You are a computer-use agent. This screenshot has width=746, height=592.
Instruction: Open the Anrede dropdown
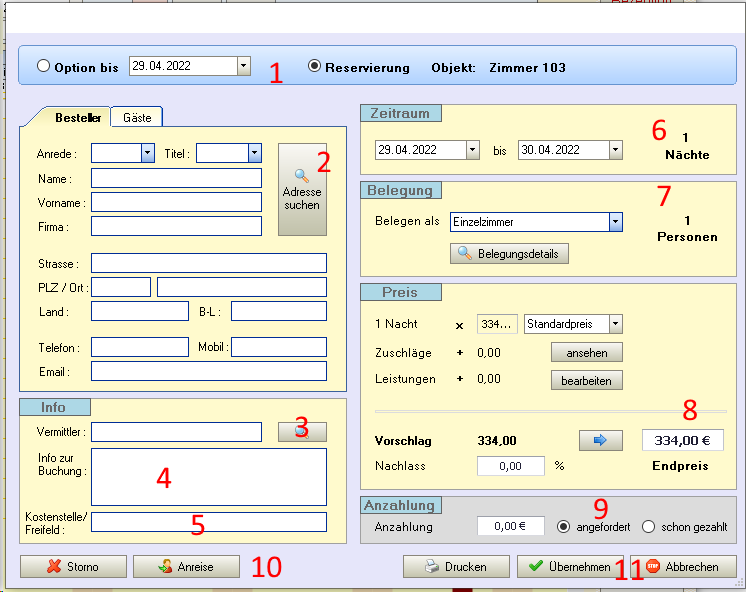click(148, 153)
